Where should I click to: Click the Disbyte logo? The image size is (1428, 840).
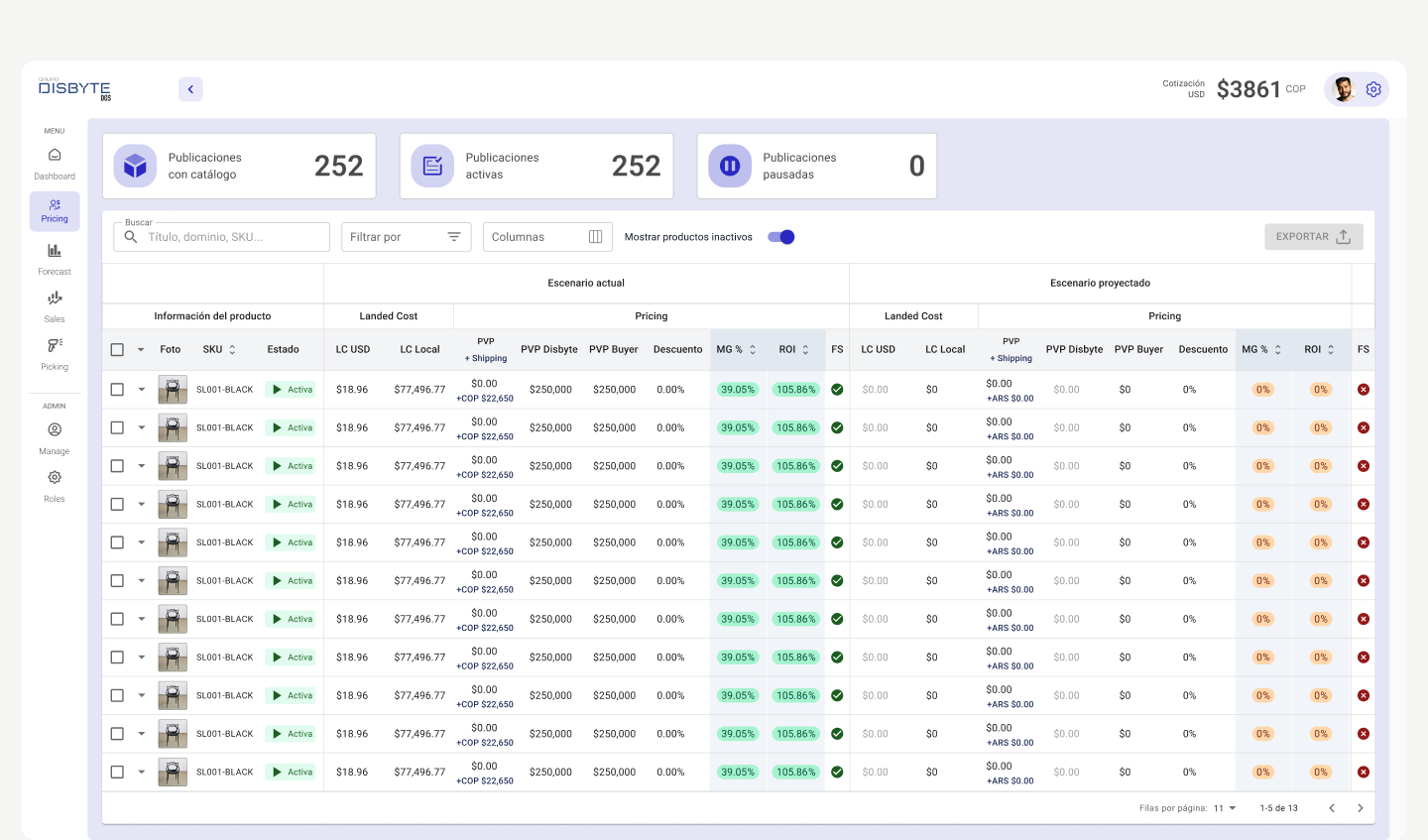click(x=74, y=89)
